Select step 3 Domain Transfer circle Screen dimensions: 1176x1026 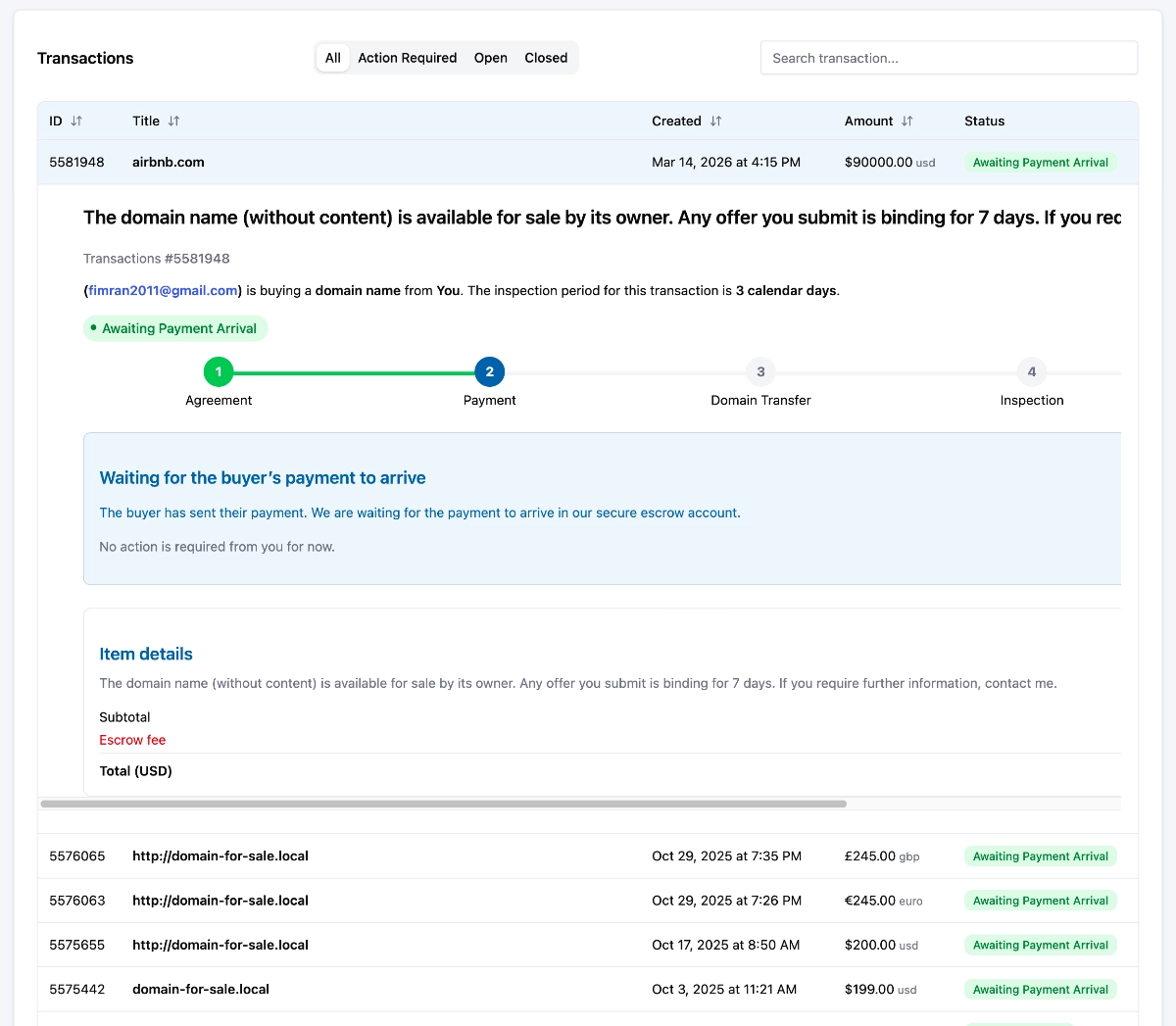tap(760, 372)
